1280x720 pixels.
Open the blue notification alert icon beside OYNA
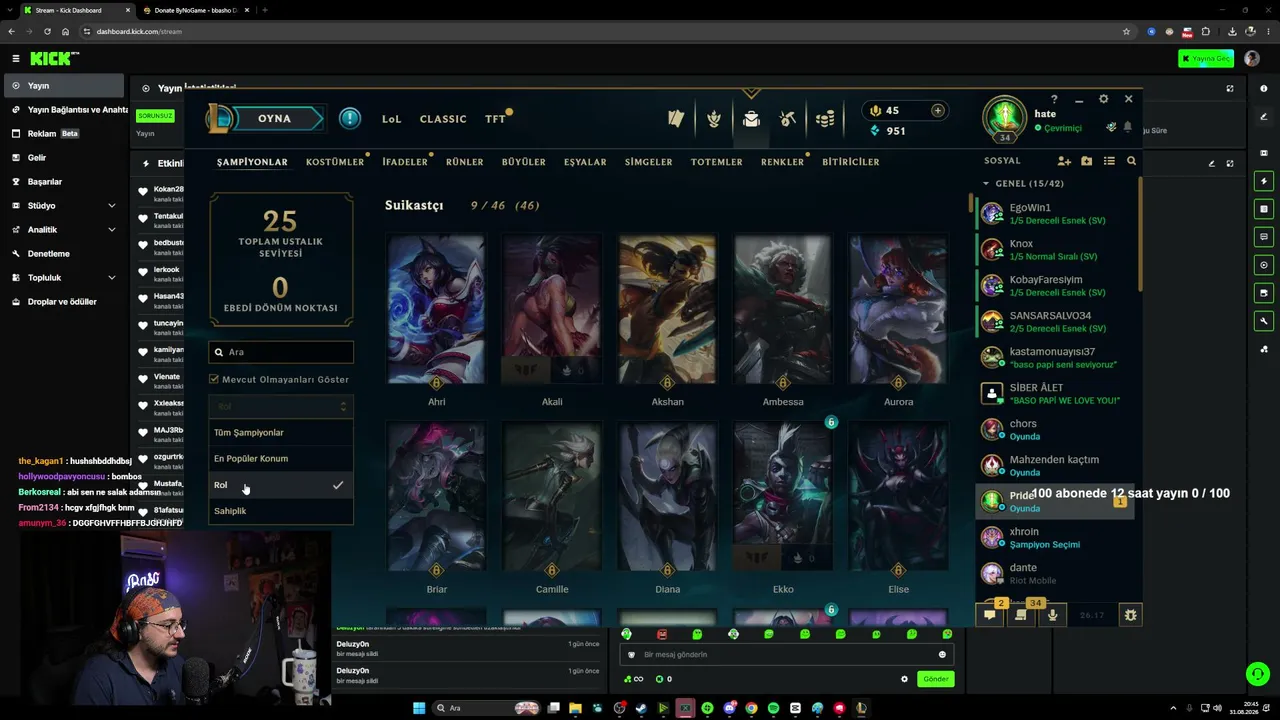(350, 118)
